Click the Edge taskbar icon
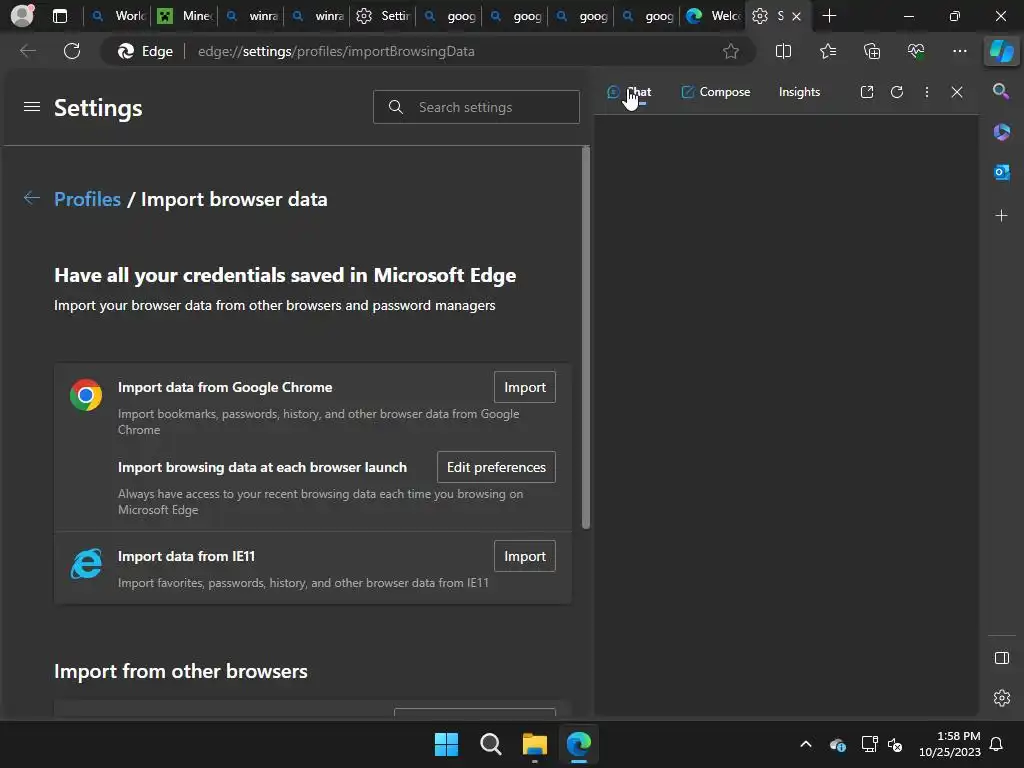 (579, 744)
